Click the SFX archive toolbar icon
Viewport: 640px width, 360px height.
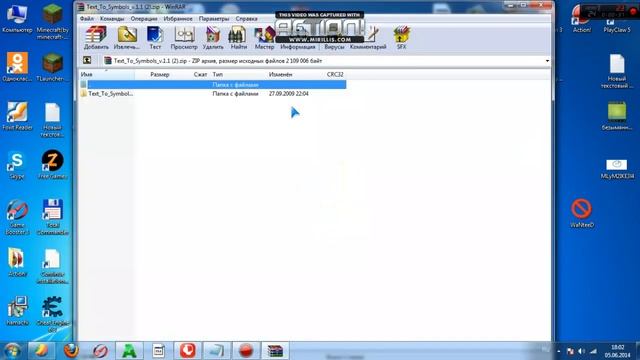tap(401, 38)
